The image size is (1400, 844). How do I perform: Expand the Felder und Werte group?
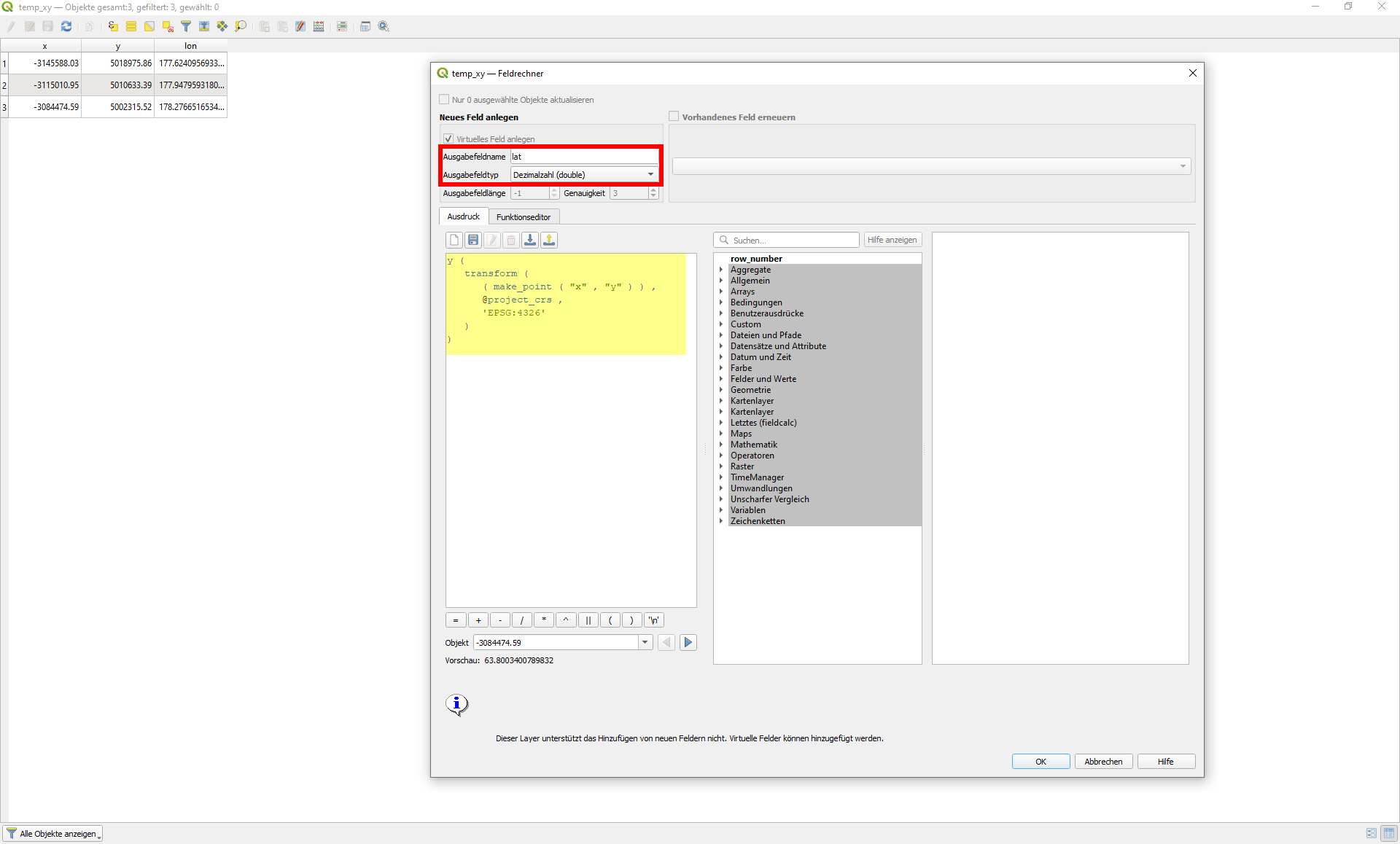click(x=721, y=379)
